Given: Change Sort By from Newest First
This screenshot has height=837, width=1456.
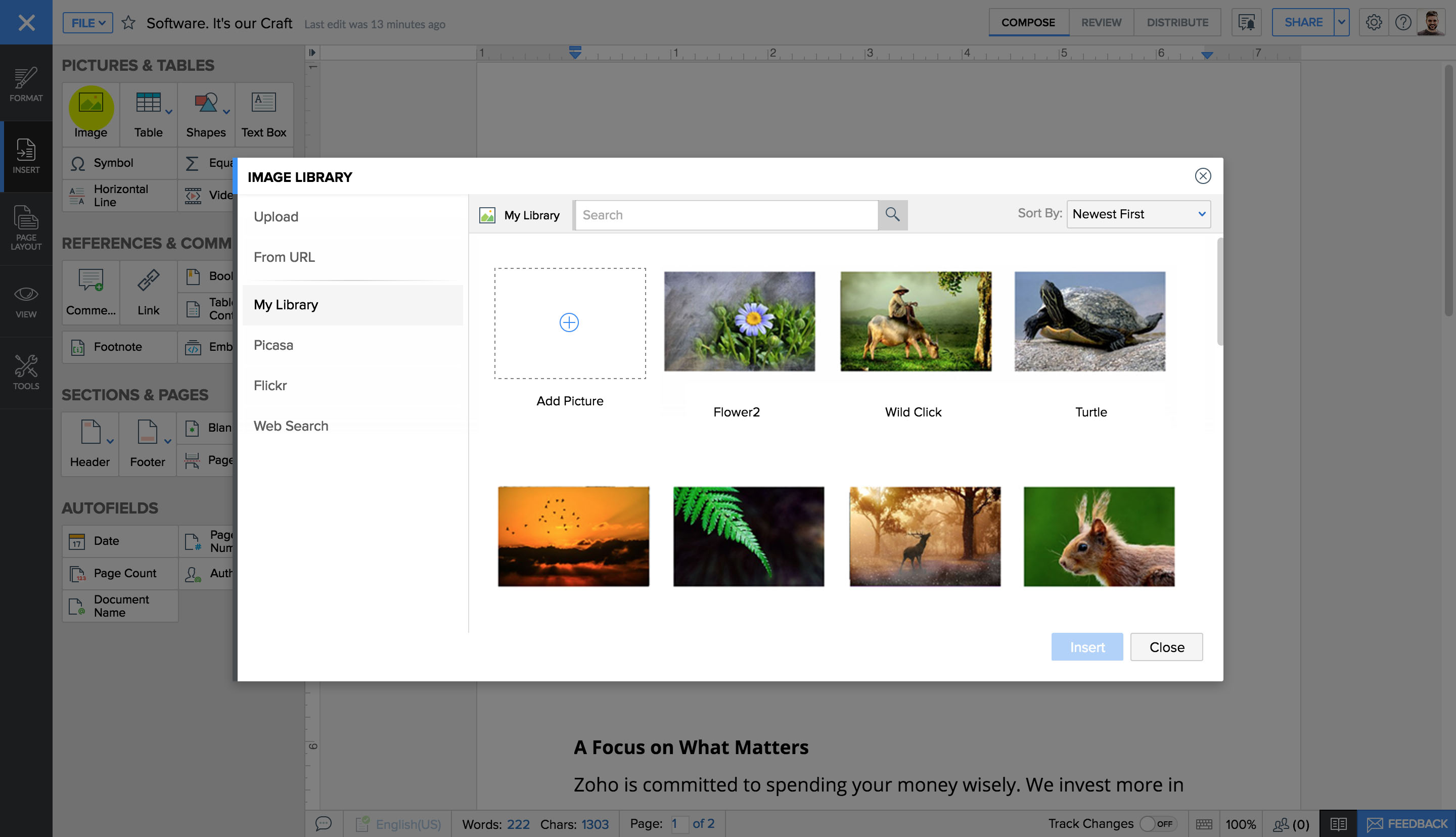Looking at the screenshot, I should tap(1137, 214).
